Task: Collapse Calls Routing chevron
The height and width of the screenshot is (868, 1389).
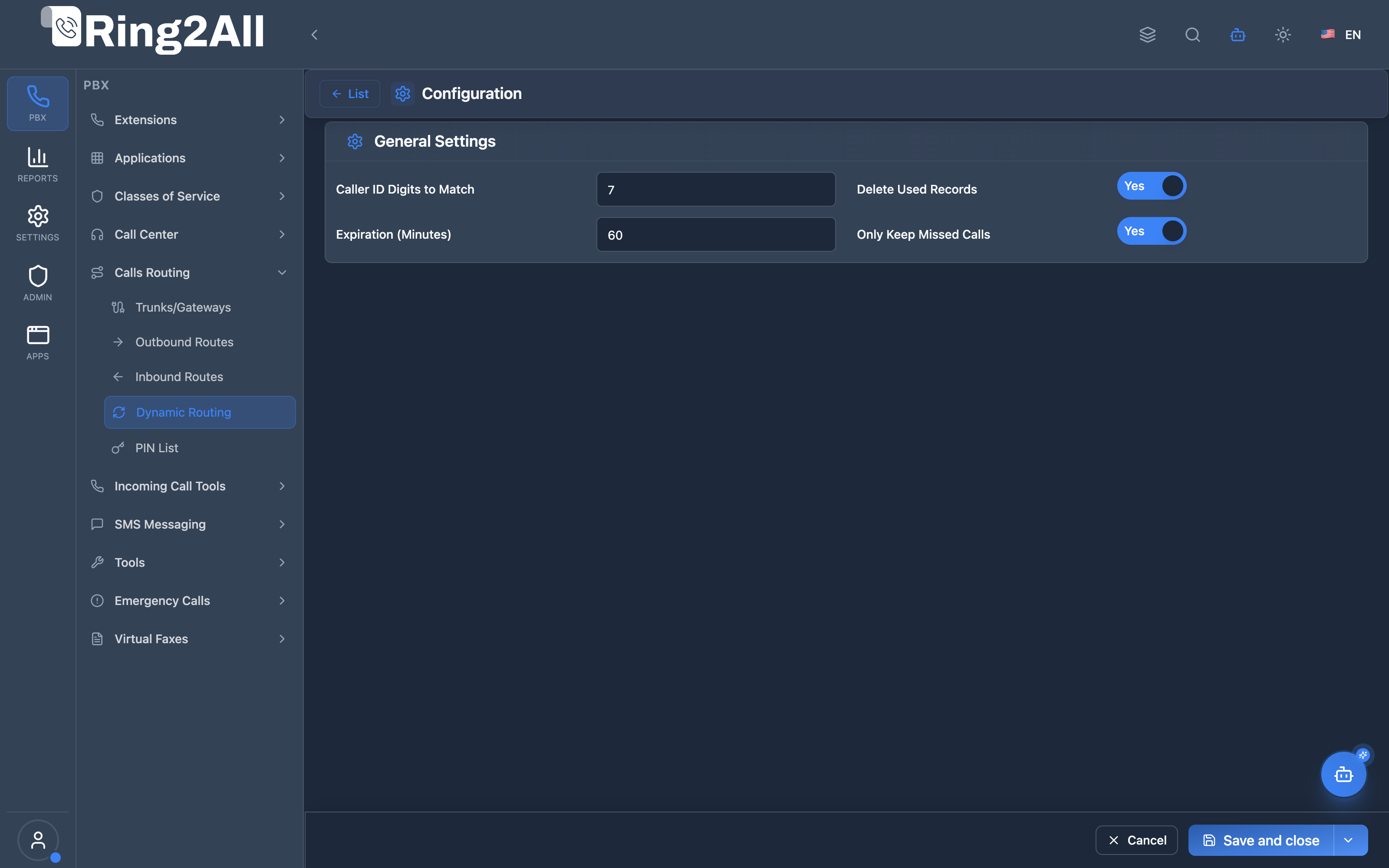Action: 282,273
